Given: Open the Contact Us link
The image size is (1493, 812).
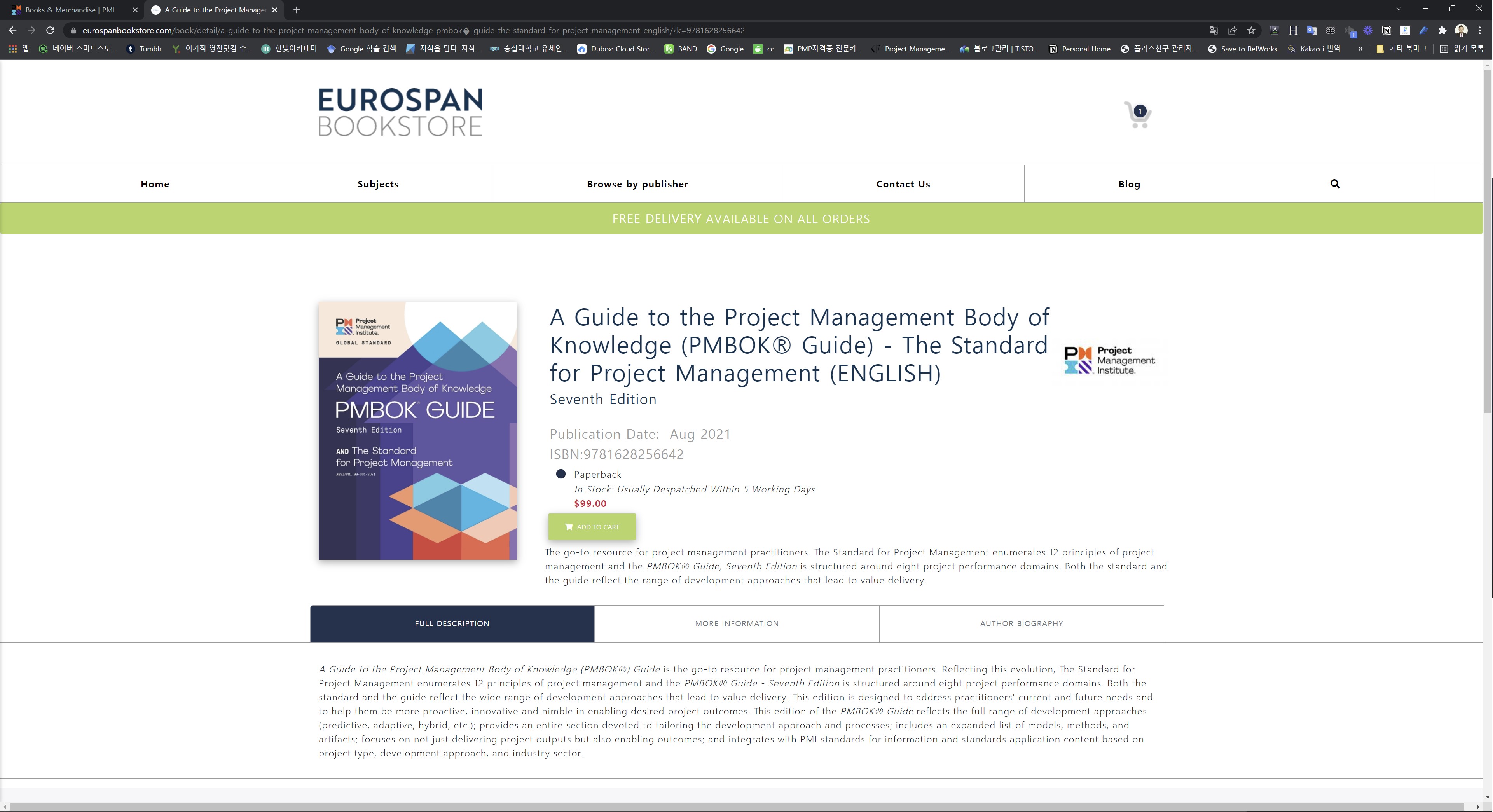Looking at the screenshot, I should [x=903, y=184].
